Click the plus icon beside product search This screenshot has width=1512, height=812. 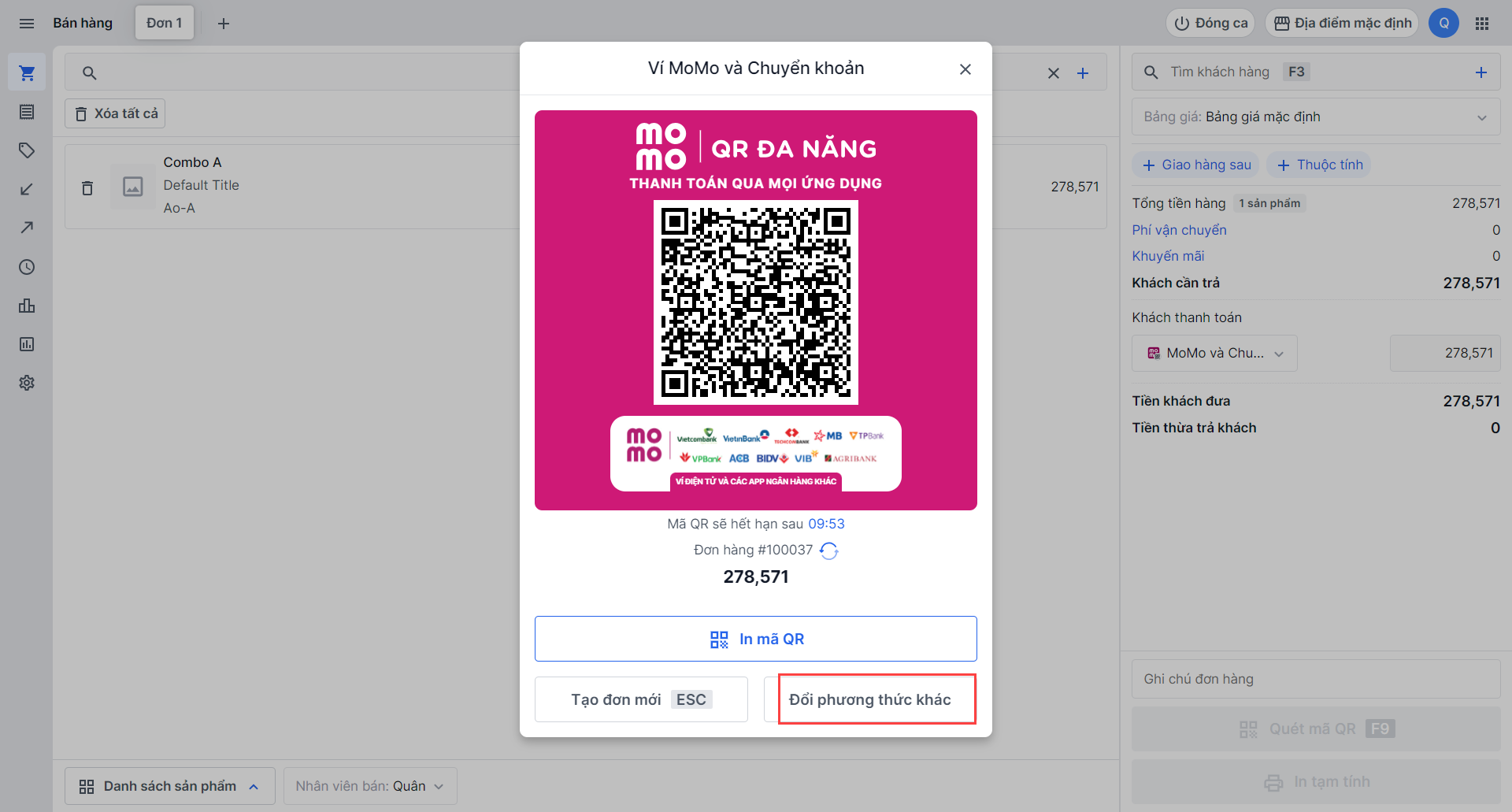click(x=1083, y=73)
